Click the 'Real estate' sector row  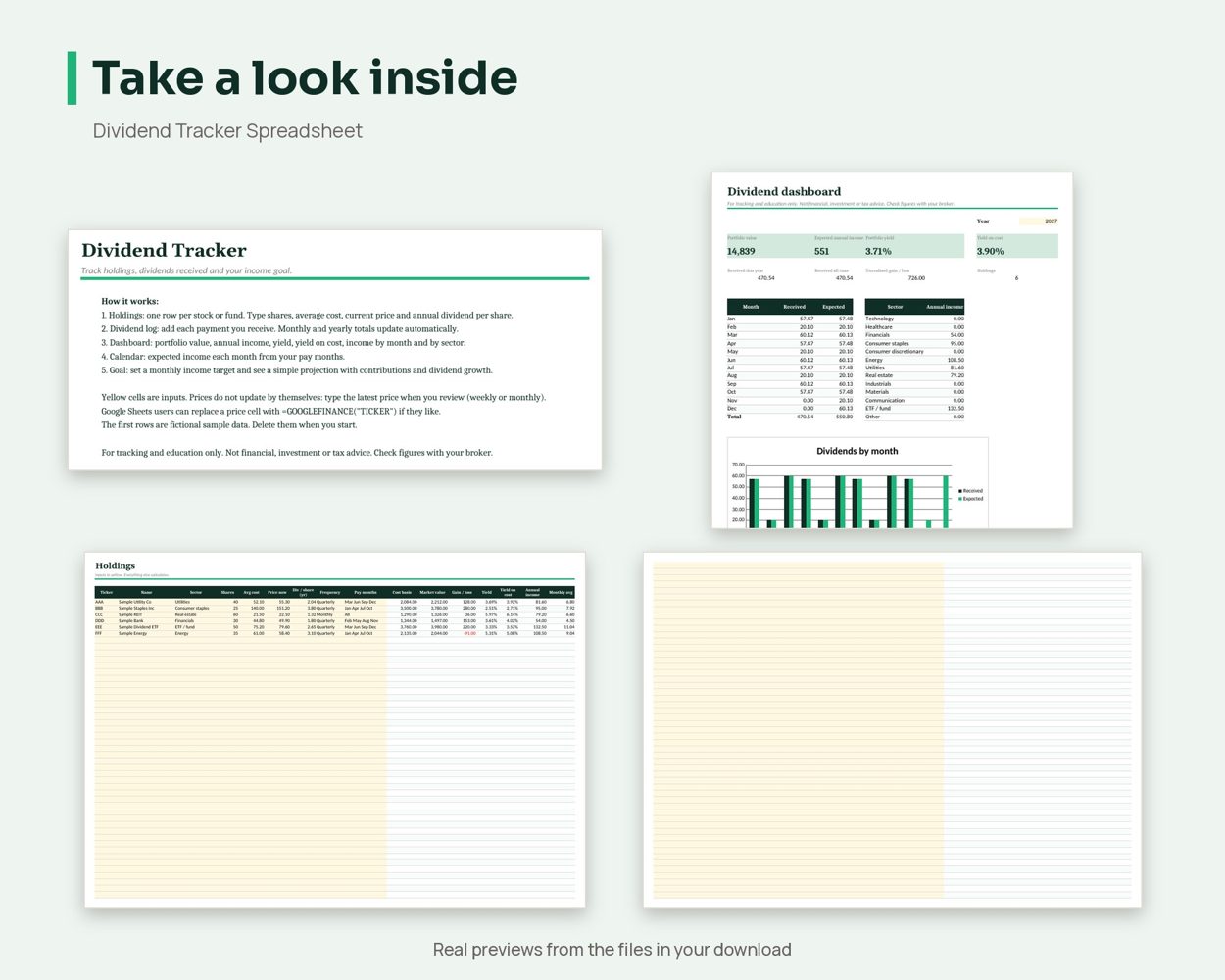click(914, 375)
